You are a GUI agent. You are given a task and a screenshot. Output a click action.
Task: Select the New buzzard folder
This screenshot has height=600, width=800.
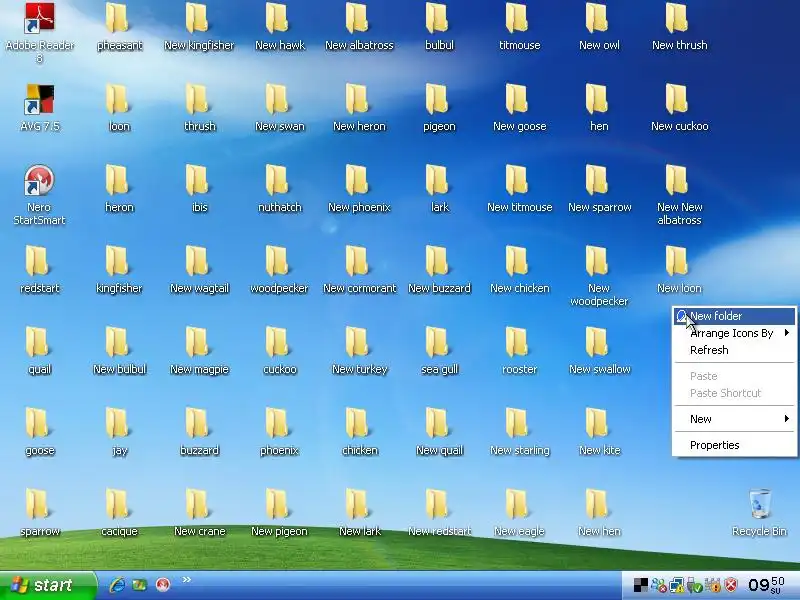point(439,270)
